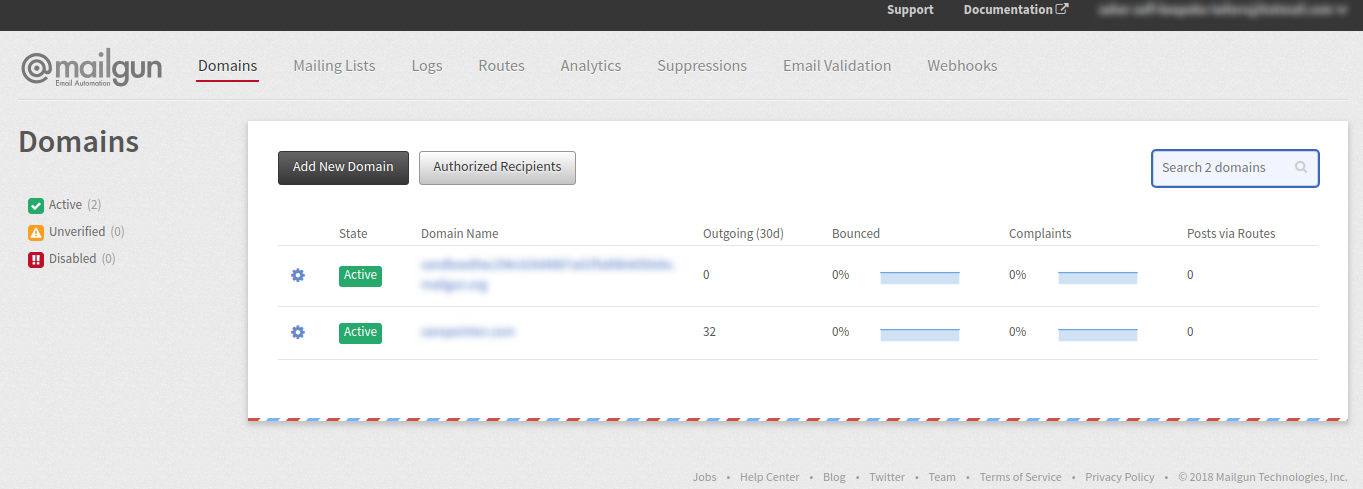Open the sandbox mailgun.org domain link
Viewport: 1363px width, 489px height.
pyautogui.click(x=547, y=275)
